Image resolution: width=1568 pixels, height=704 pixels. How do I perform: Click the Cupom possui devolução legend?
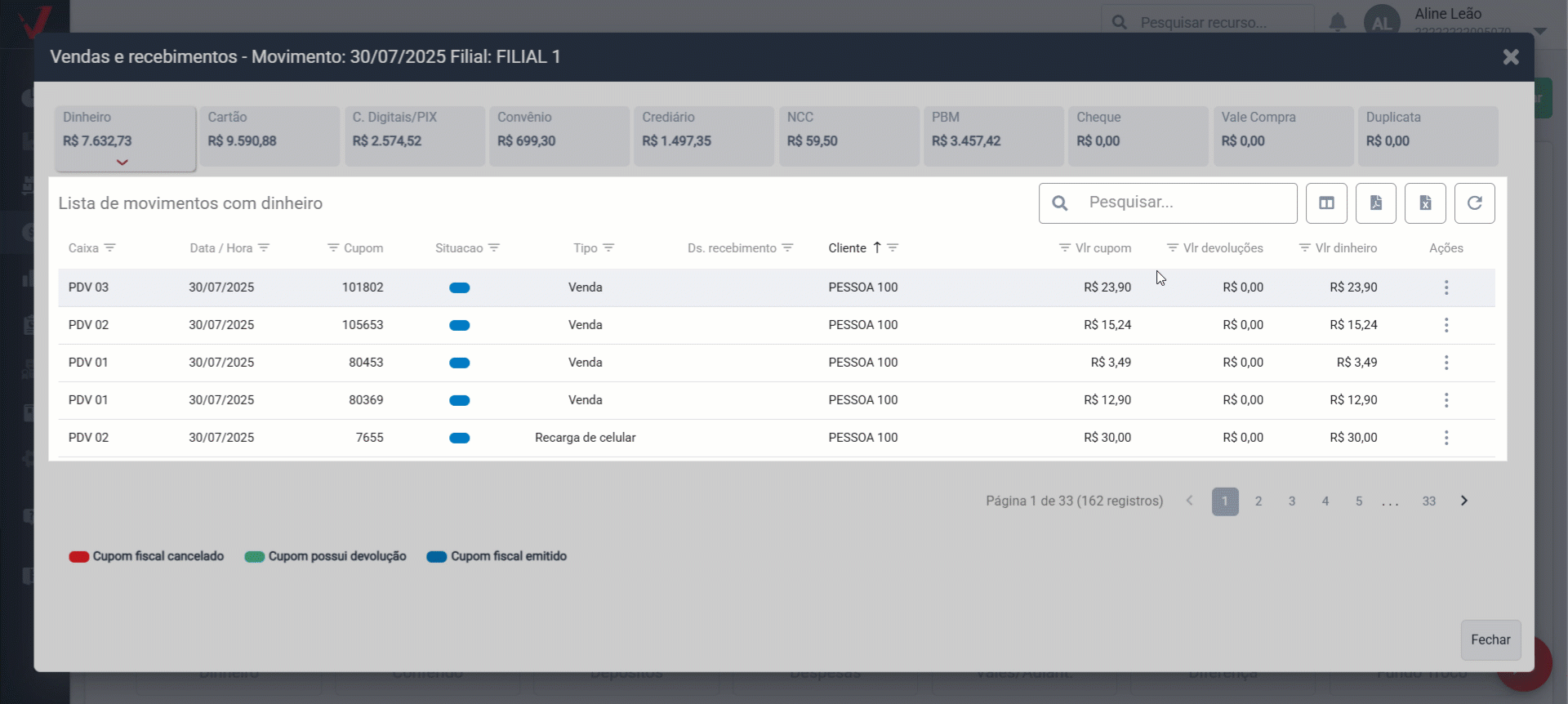pyautogui.click(x=326, y=556)
